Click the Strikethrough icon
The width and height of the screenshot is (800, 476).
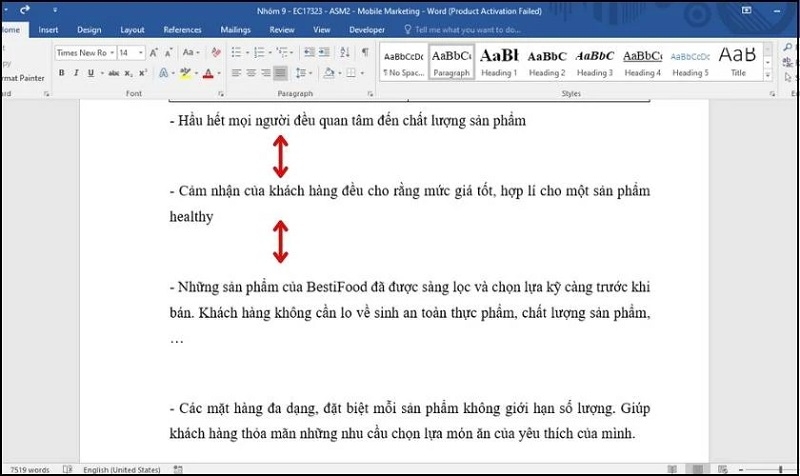(113, 73)
